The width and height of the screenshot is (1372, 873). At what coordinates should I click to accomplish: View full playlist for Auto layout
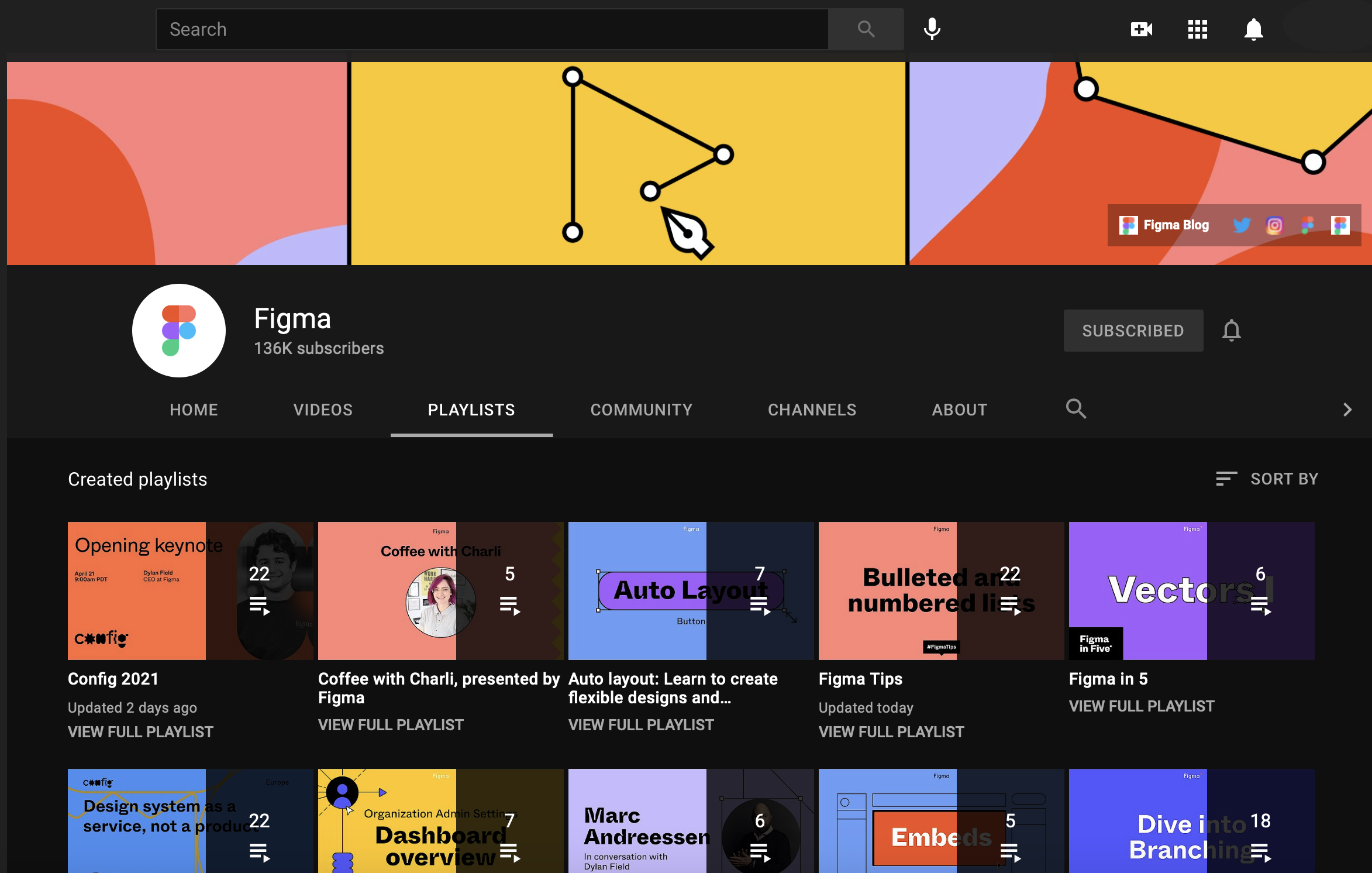pyautogui.click(x=641, y=725)
